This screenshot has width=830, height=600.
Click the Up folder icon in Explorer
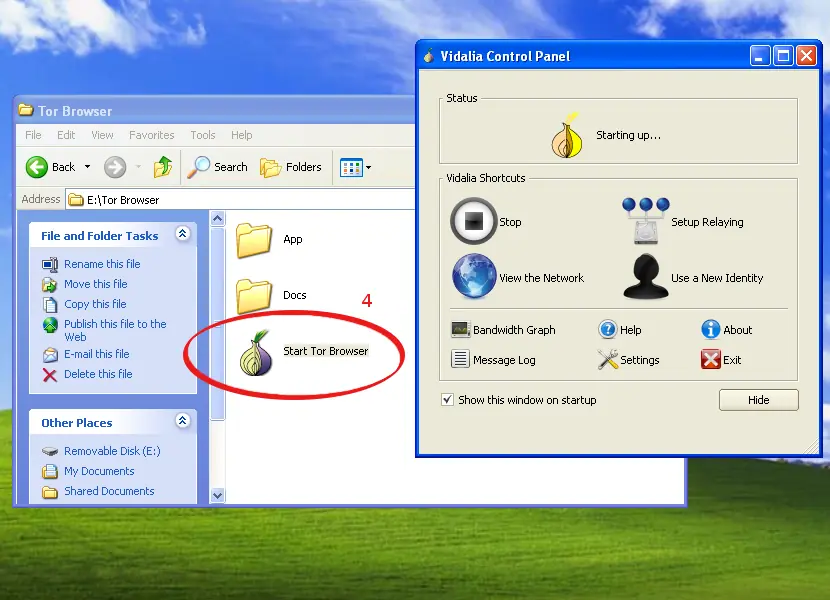coord(163,167)
